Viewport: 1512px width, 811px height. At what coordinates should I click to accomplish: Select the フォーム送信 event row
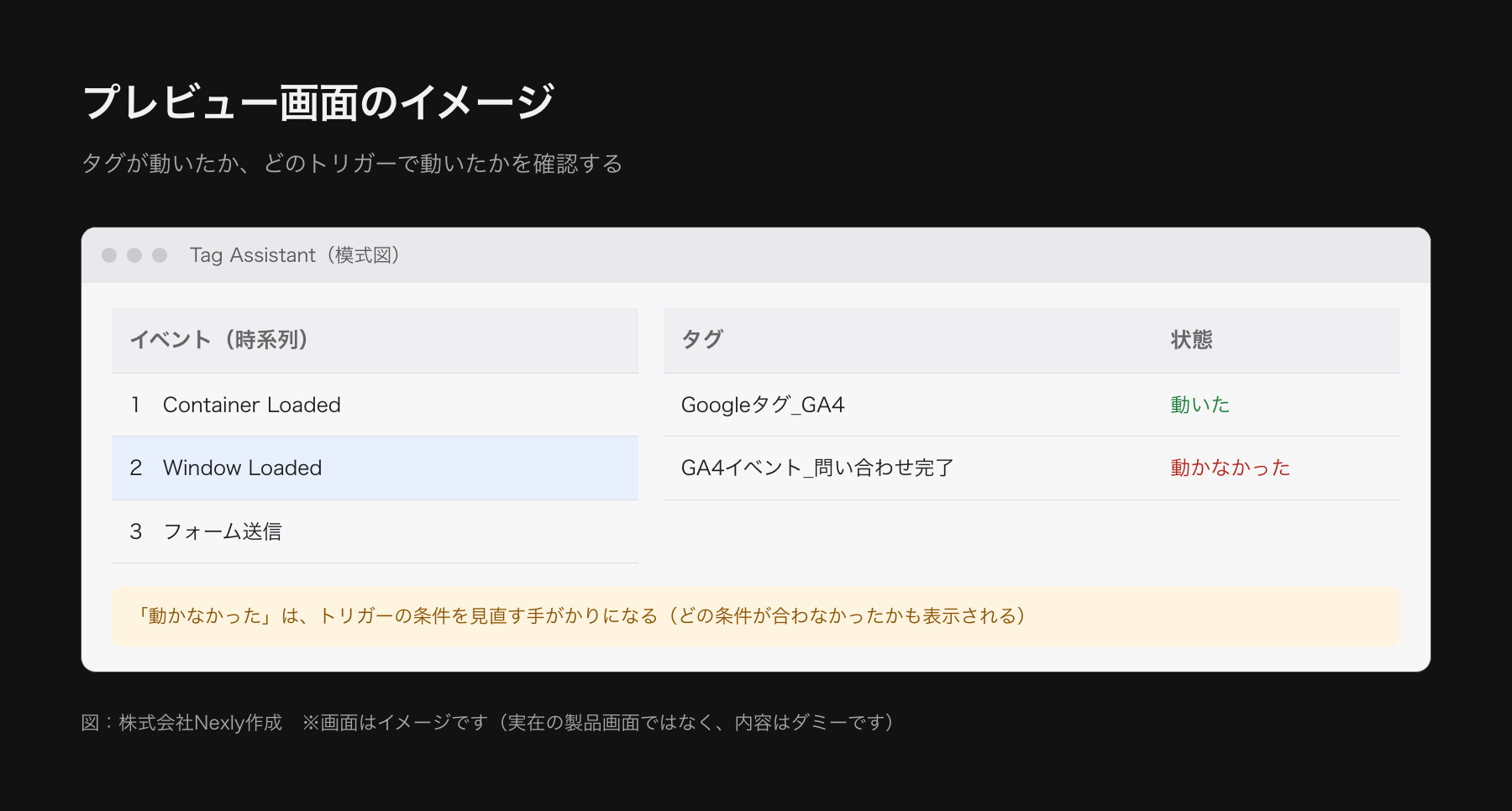[375, 531]
